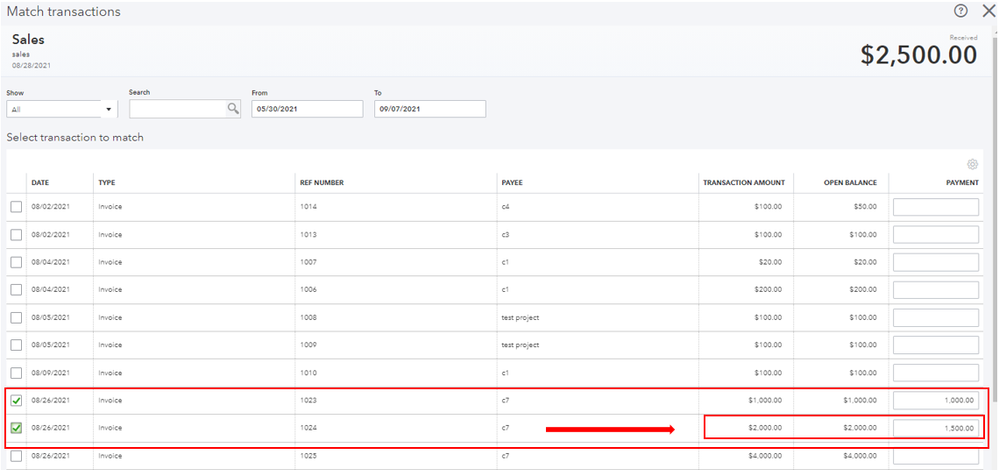Screen dimensions: 999x470
Task: Sort by the DATE column header
Action: point(40,183)
